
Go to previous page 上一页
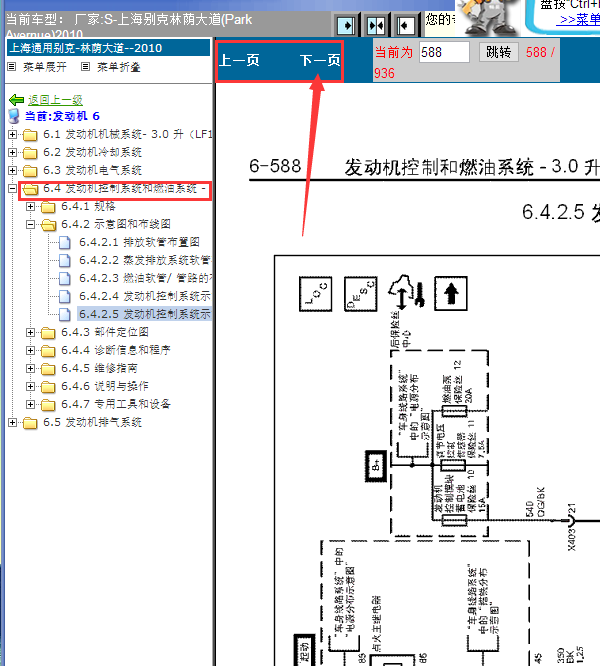tap(239, 60)
